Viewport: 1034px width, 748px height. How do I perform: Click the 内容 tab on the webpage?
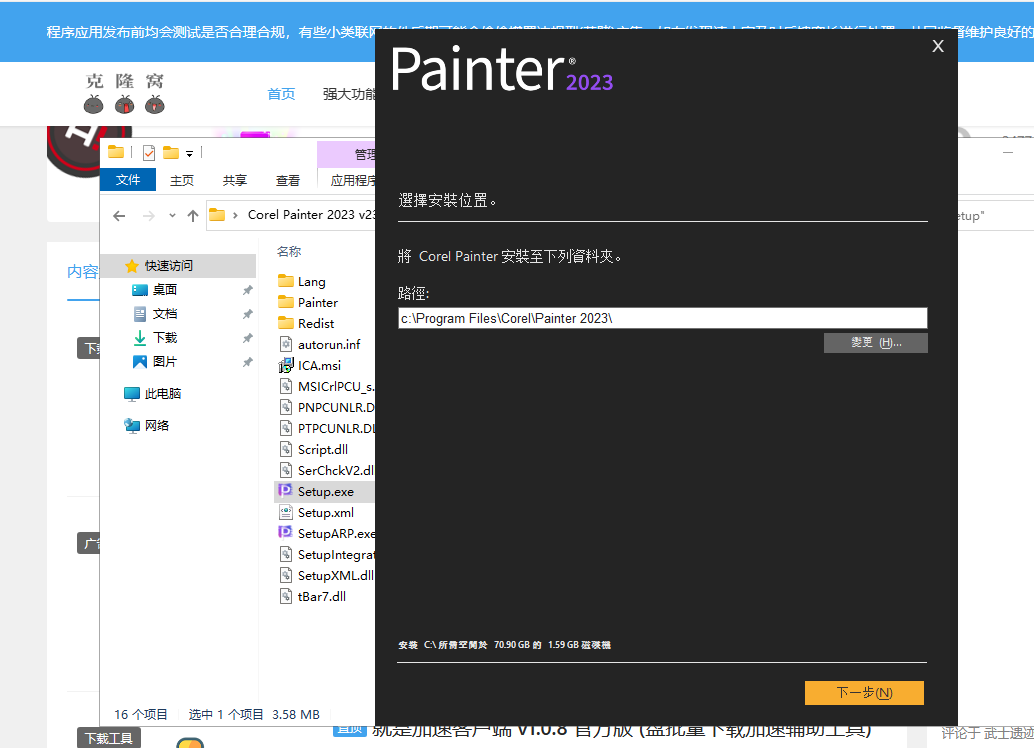click(83, 272)
